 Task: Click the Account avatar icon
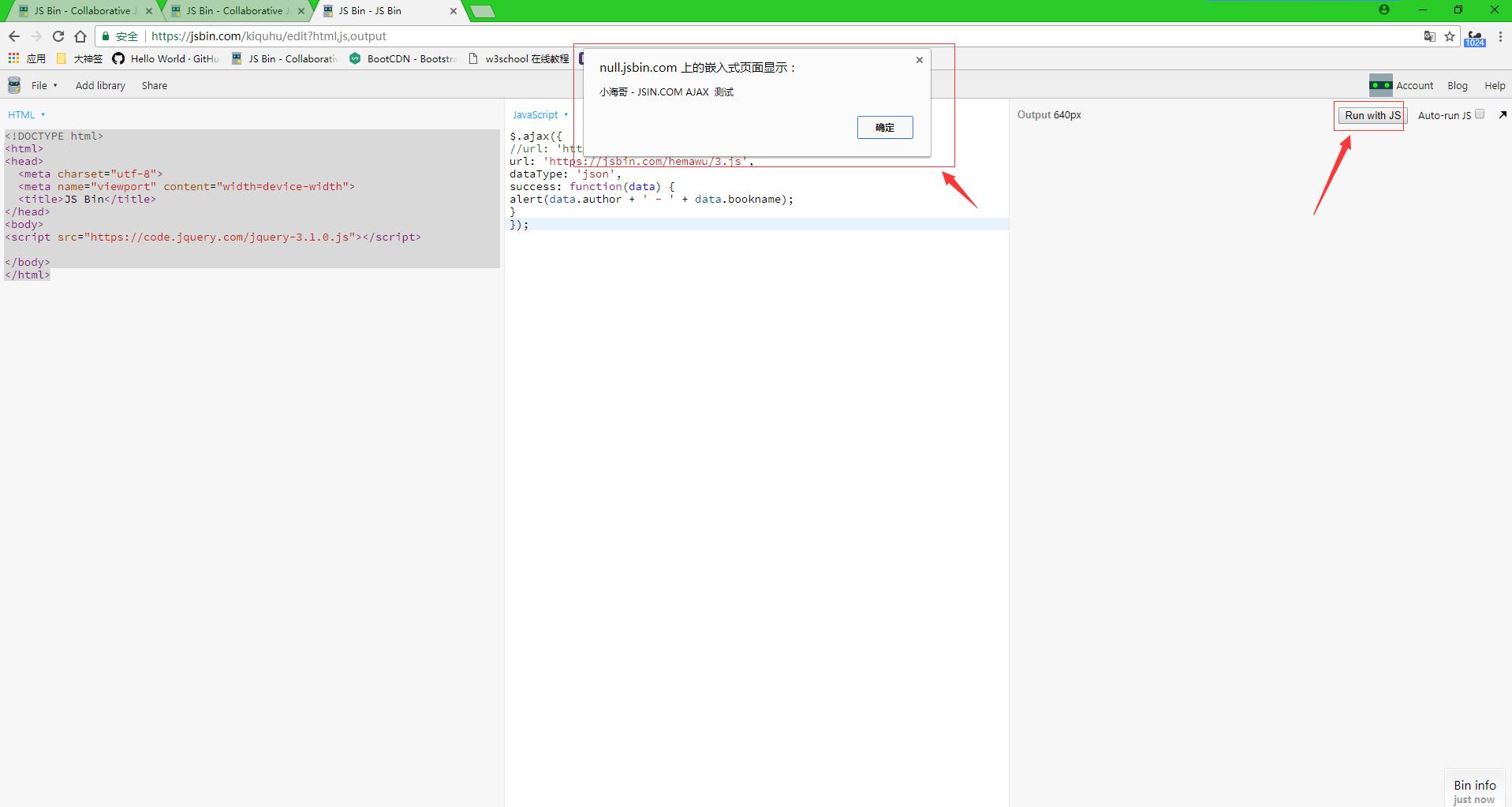[x=1380, y=85]
